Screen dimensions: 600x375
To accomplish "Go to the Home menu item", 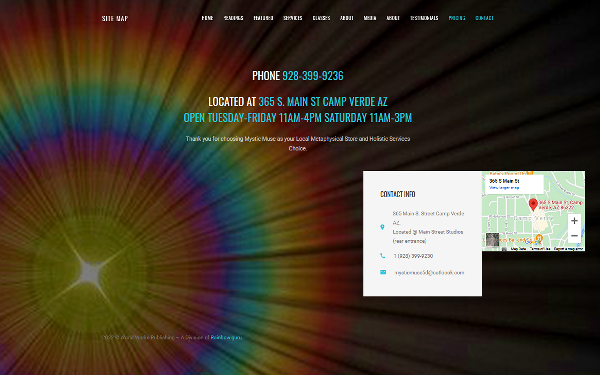I will pyautogui.click(x=207, y=18).
